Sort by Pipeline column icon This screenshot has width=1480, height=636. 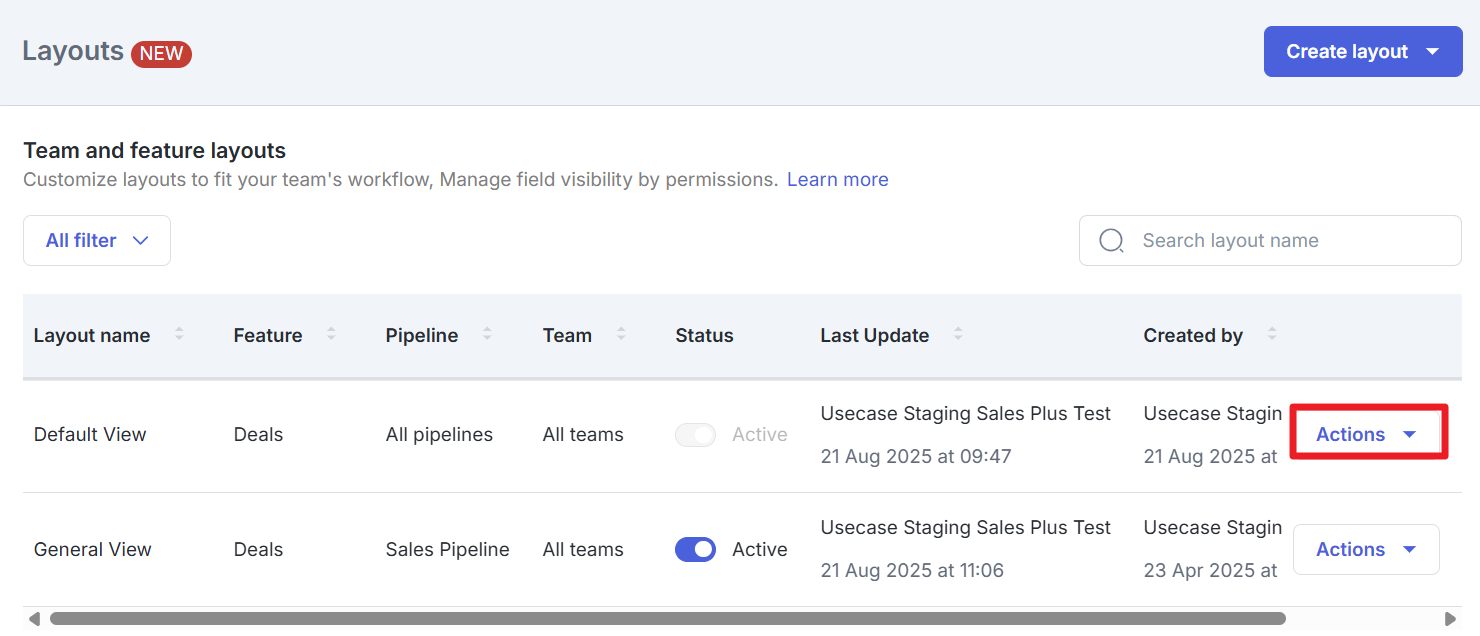(487, 335)
